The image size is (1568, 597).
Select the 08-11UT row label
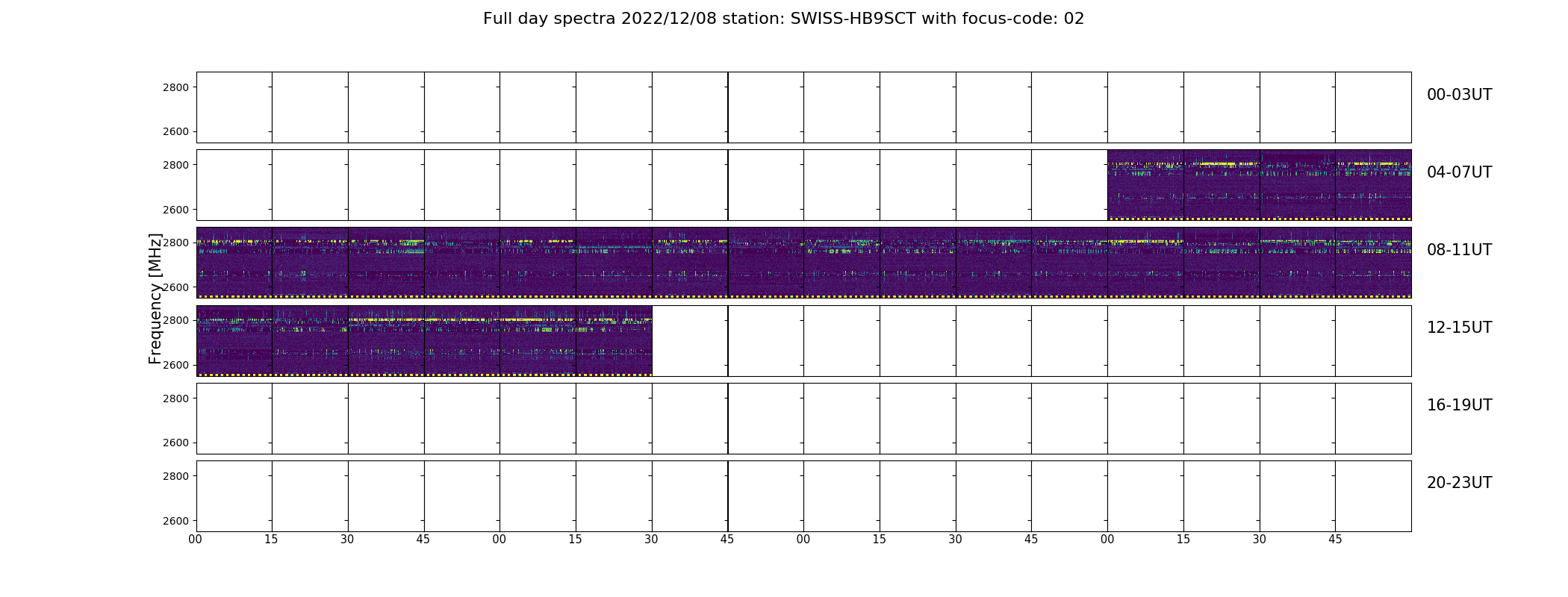1459,250
